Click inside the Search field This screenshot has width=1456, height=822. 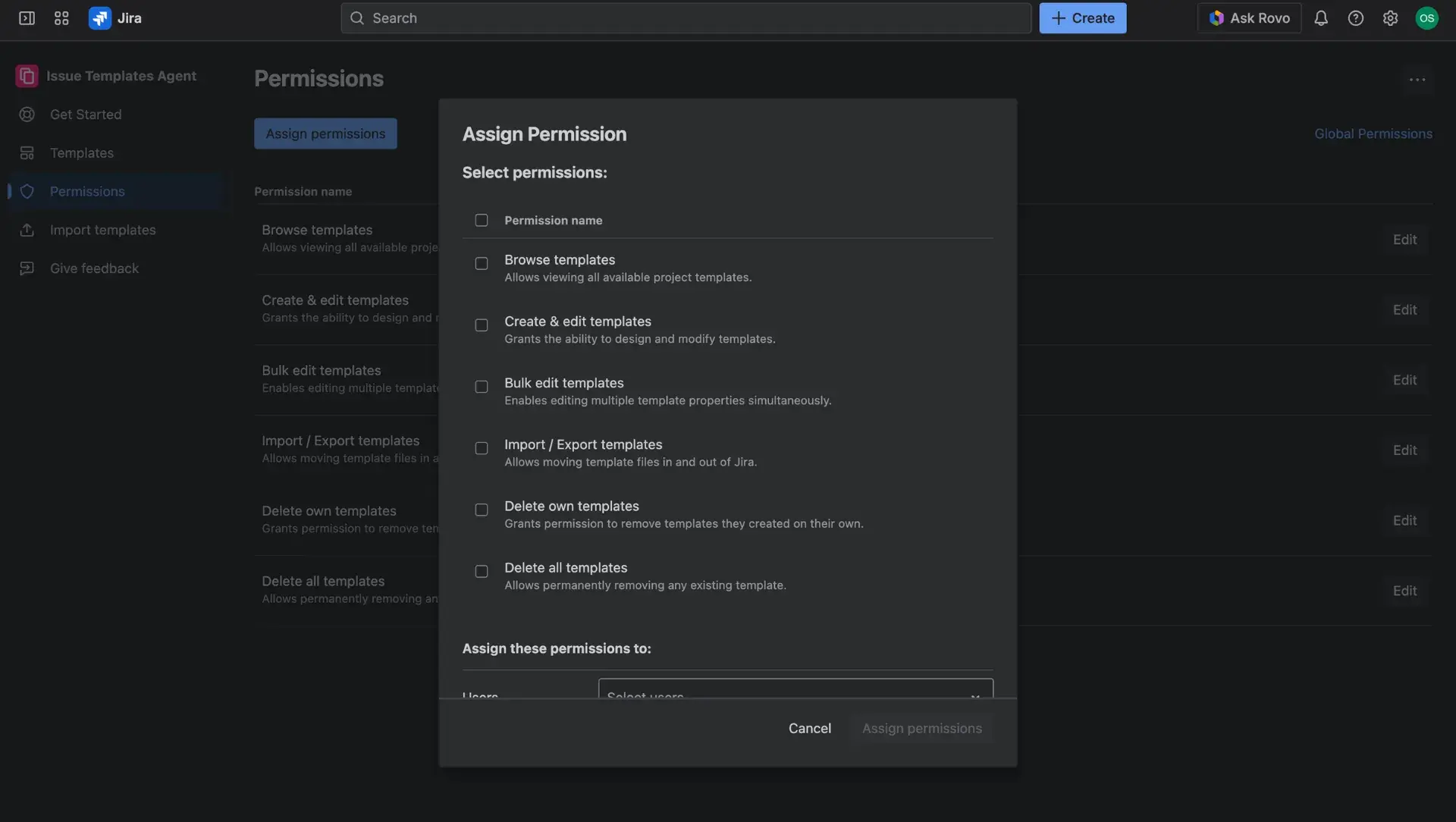682,17
